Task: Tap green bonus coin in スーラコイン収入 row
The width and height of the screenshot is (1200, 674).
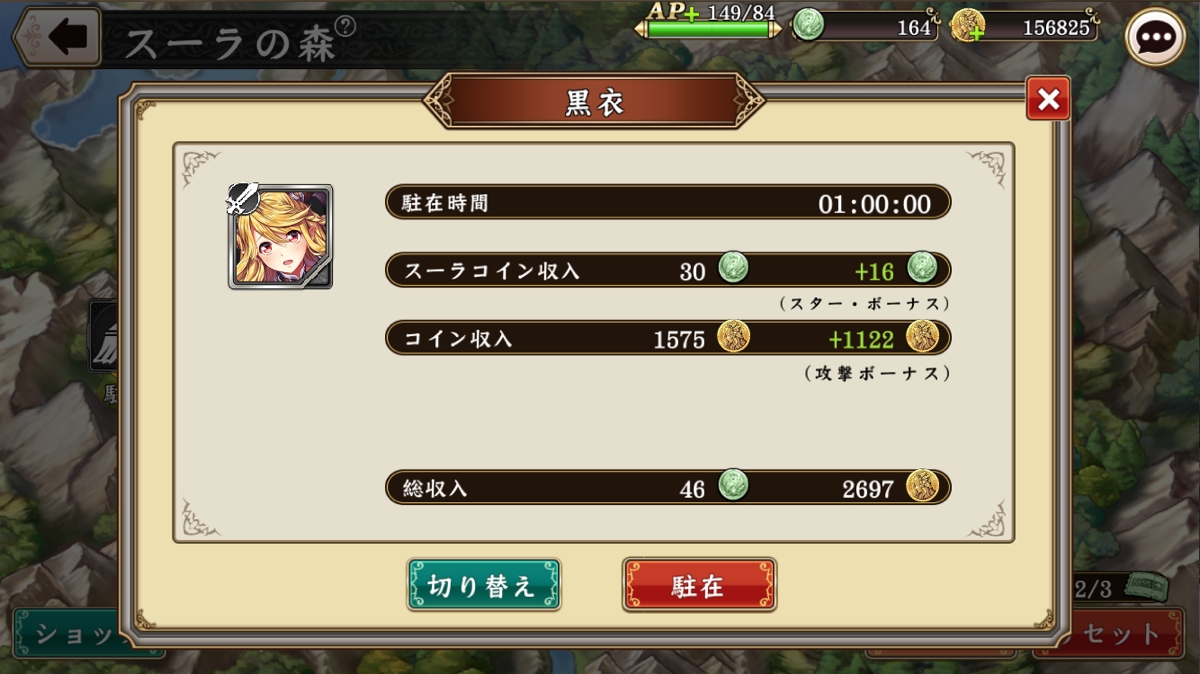Action: (922, 268)
